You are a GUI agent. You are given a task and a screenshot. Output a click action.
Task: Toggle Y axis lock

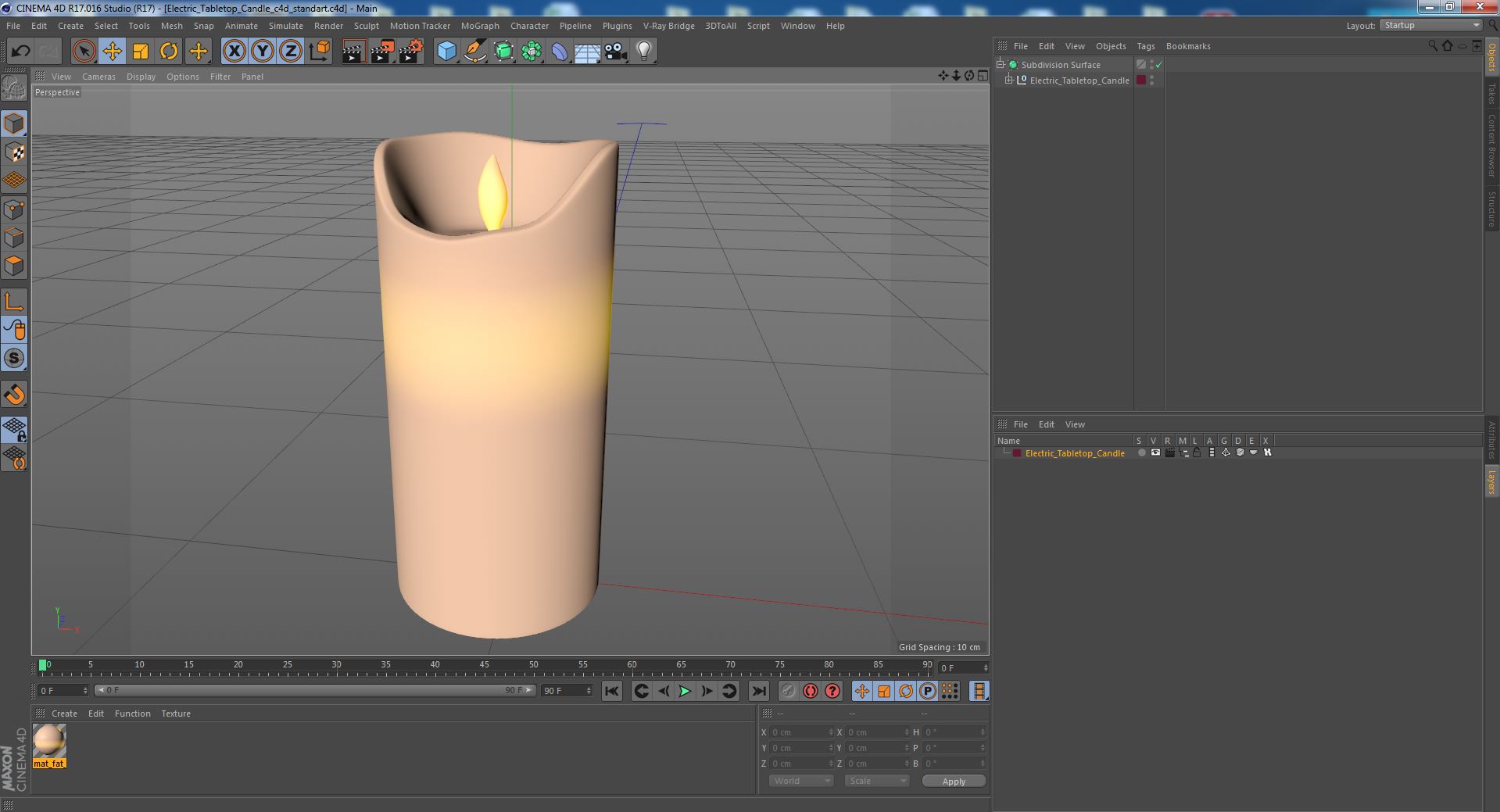(x=263, y=52)
